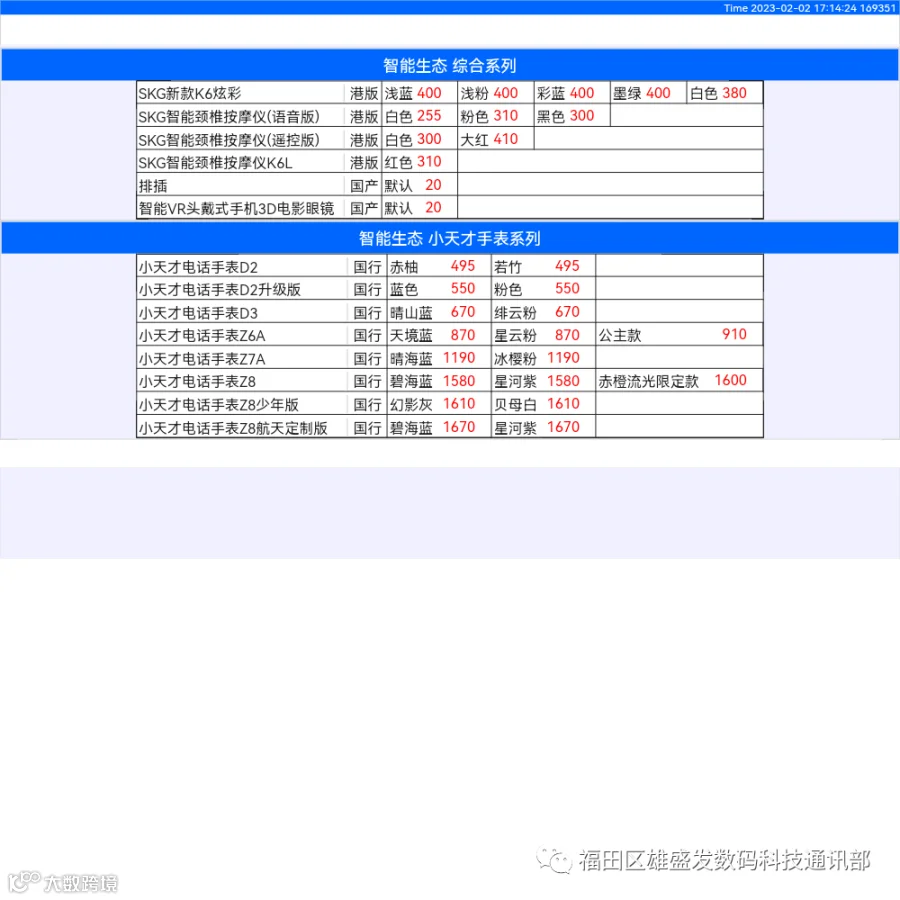Click 港版 cell in SKG新款K6炫彩 row
The height and width of the screenshot is (900, 900).
pyautogui.click(x=364, y=93)
